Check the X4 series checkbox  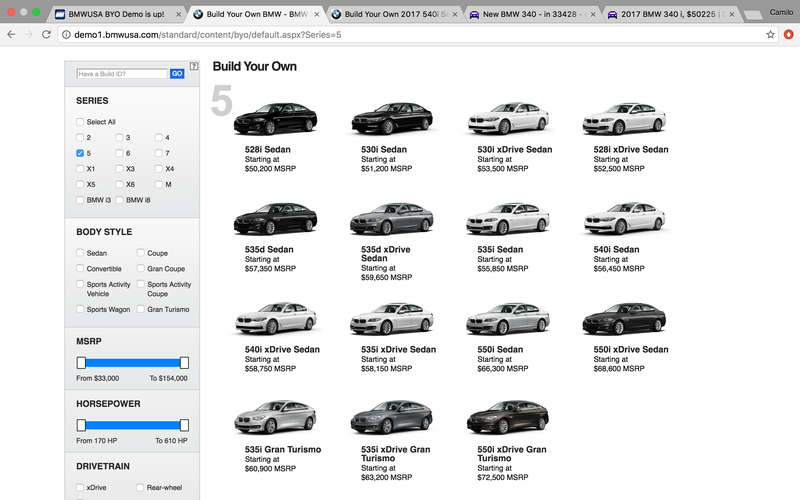(x=159, y=169)
